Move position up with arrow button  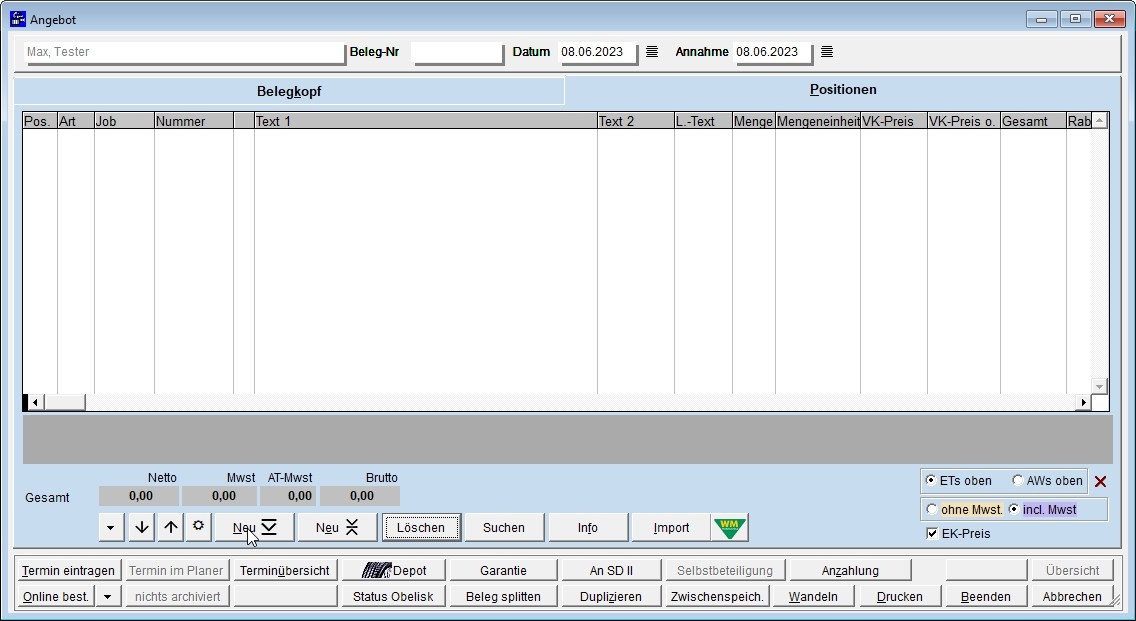click(170, 528)
